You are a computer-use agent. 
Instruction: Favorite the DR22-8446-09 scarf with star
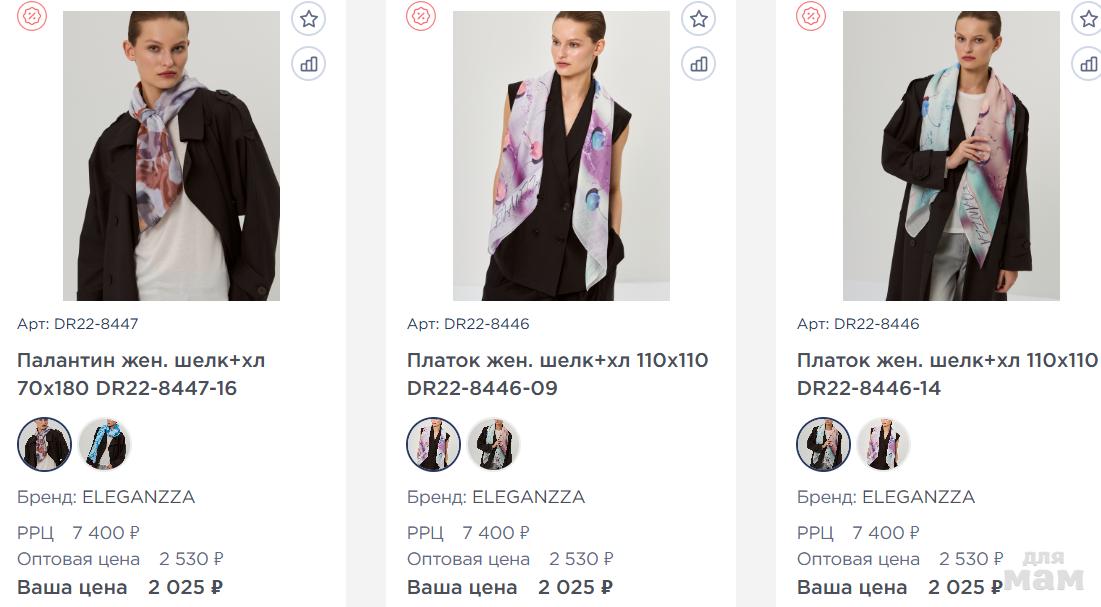pyautogui.click(x=699, y=18)
